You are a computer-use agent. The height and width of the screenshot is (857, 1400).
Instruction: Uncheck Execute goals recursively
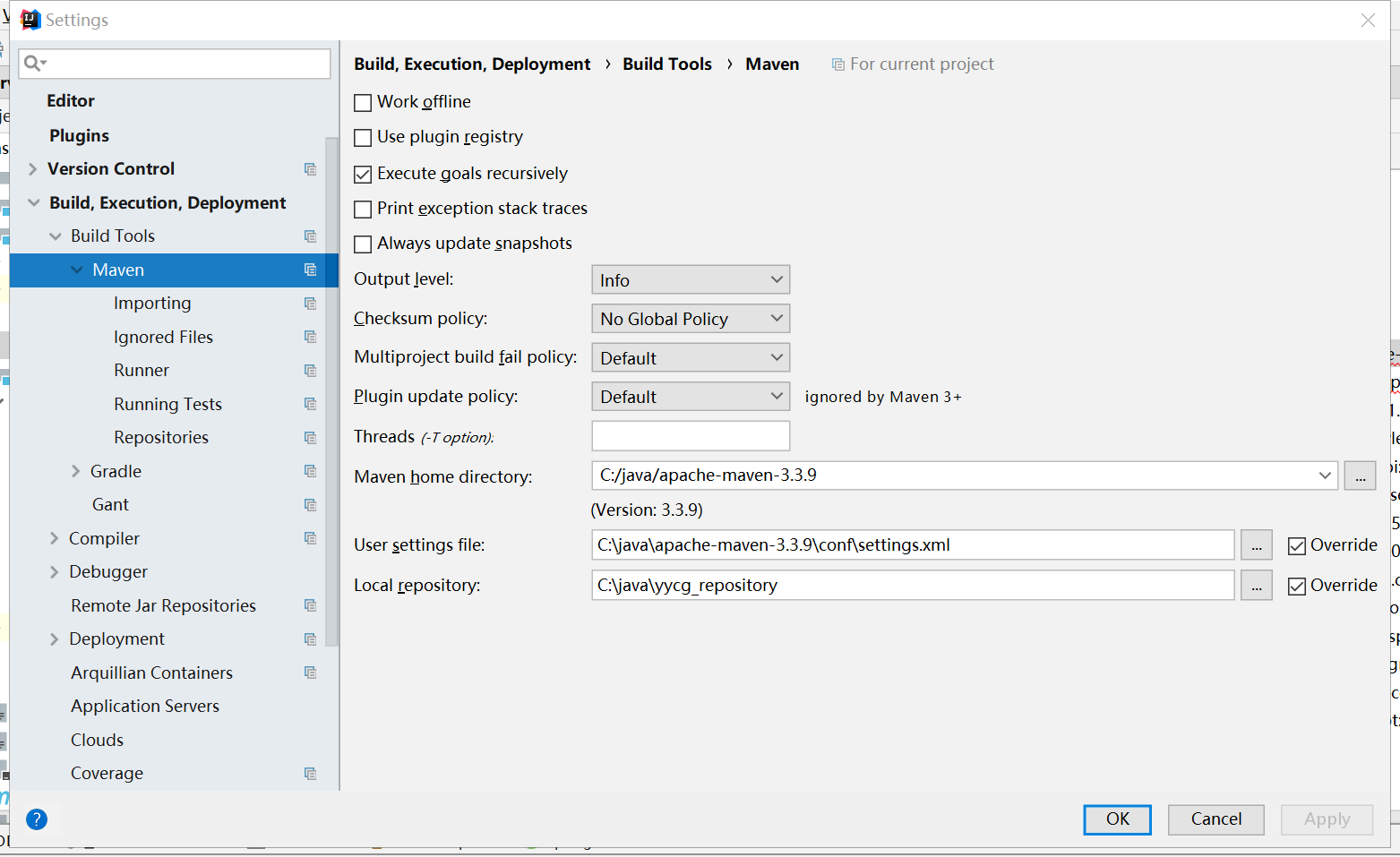363,175
